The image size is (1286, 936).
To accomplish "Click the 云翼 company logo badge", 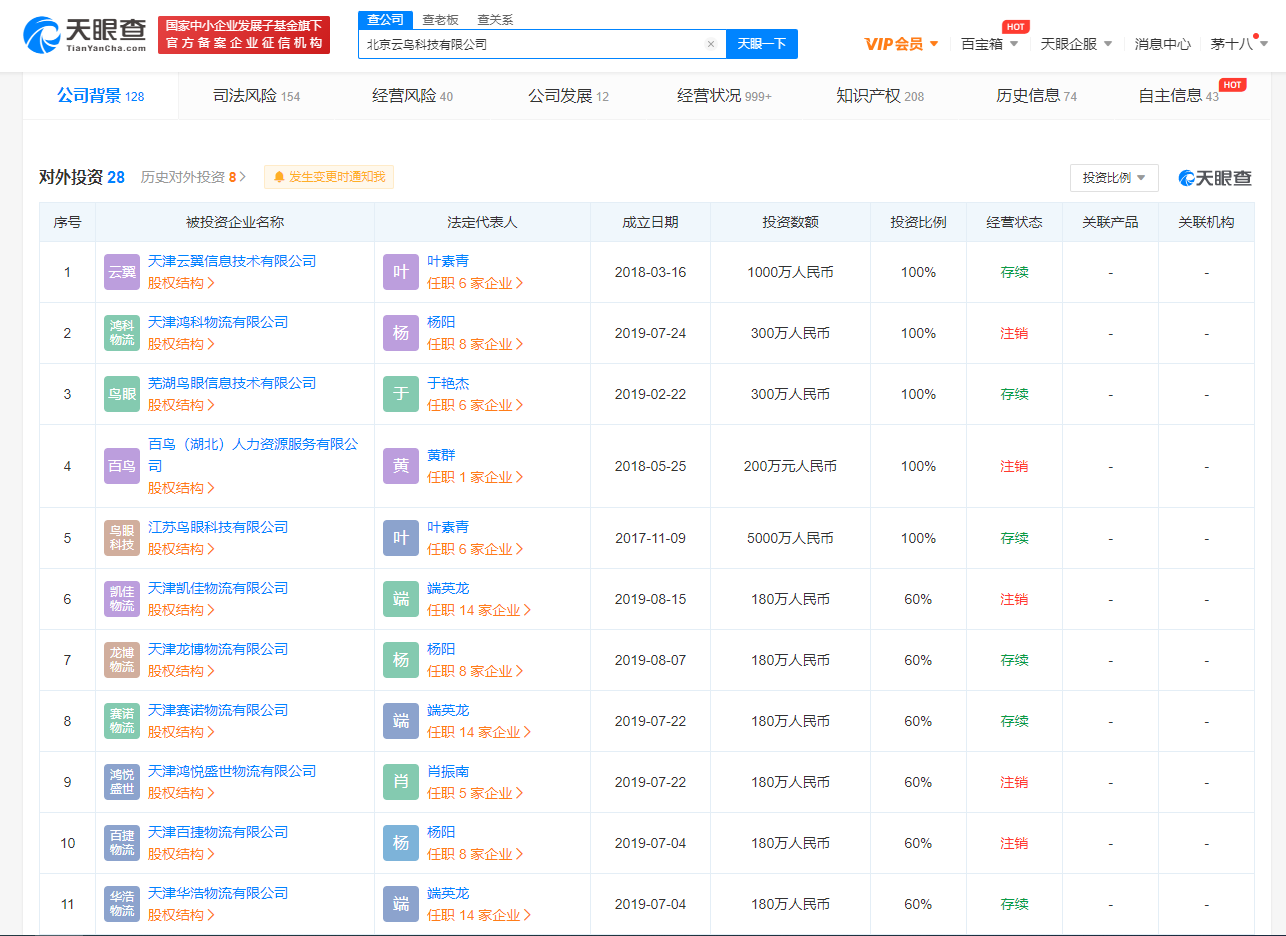I will click(x=122, y=272).
